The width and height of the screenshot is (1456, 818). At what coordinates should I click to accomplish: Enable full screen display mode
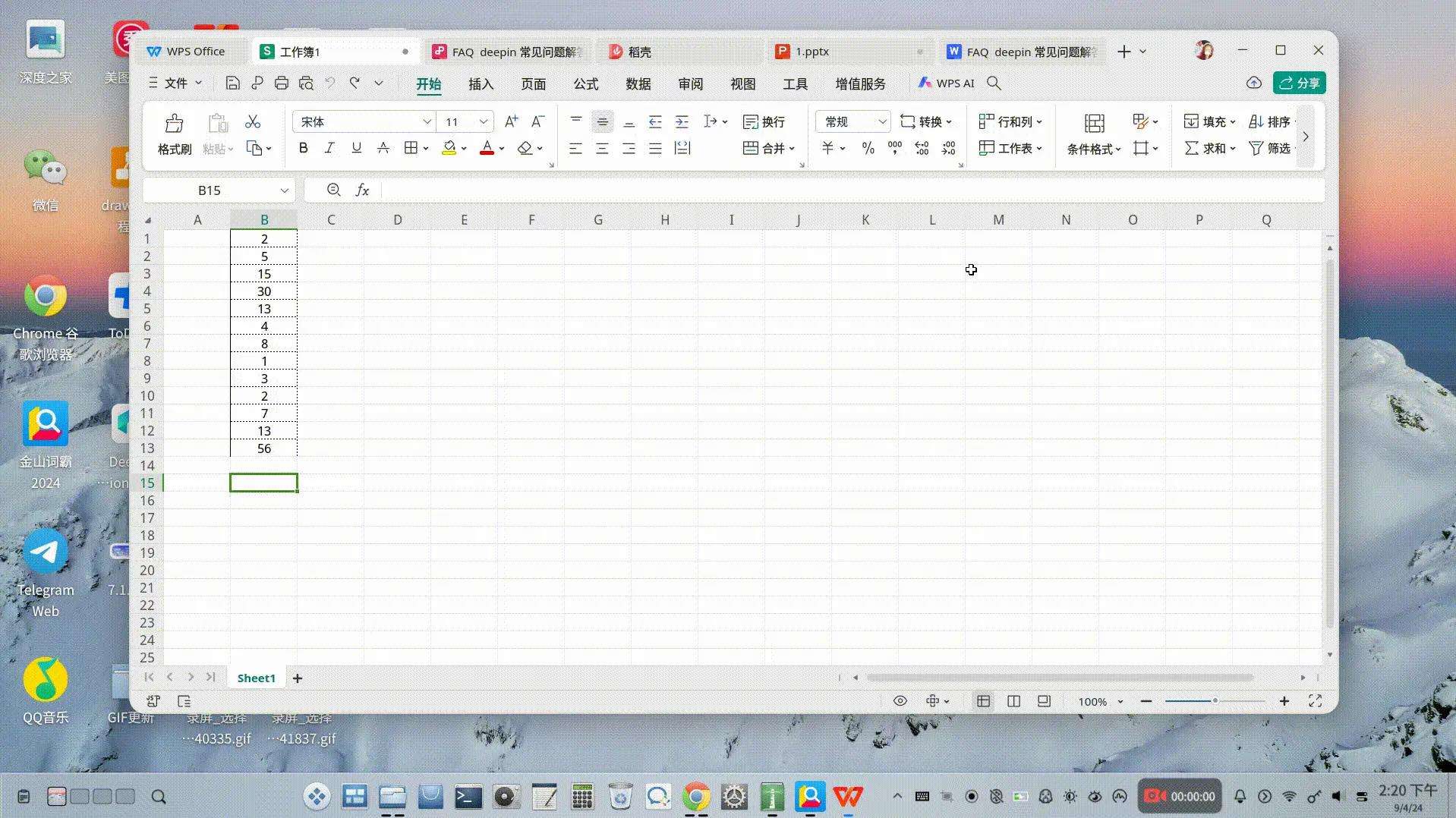tap(1316, 701)
